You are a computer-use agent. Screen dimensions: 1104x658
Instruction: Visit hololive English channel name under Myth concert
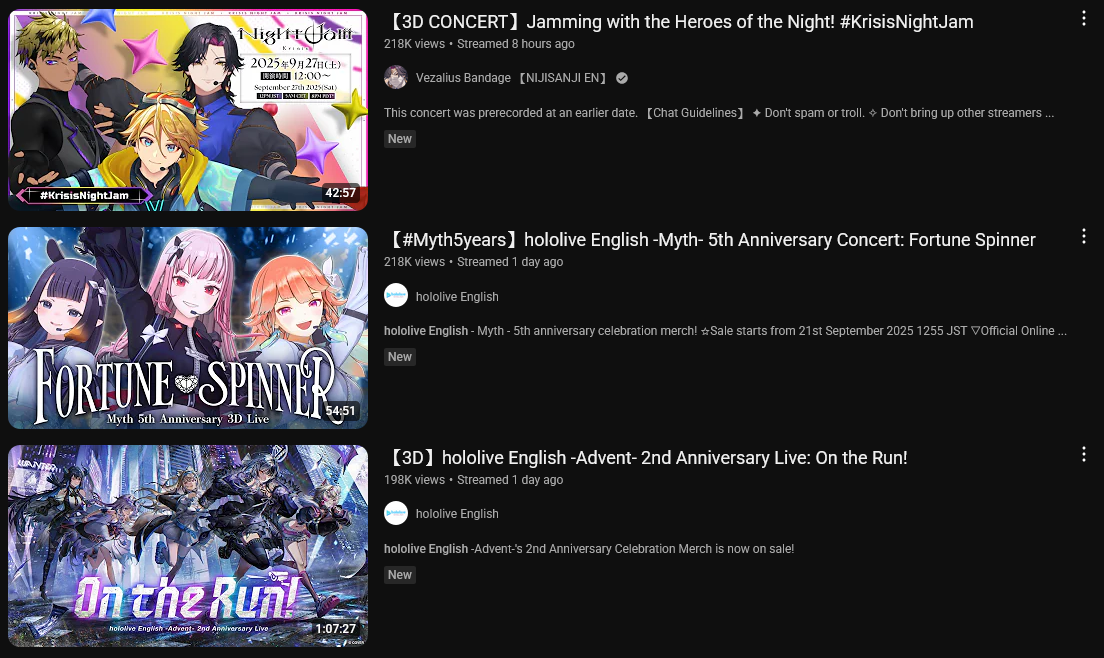click(457, 297)
